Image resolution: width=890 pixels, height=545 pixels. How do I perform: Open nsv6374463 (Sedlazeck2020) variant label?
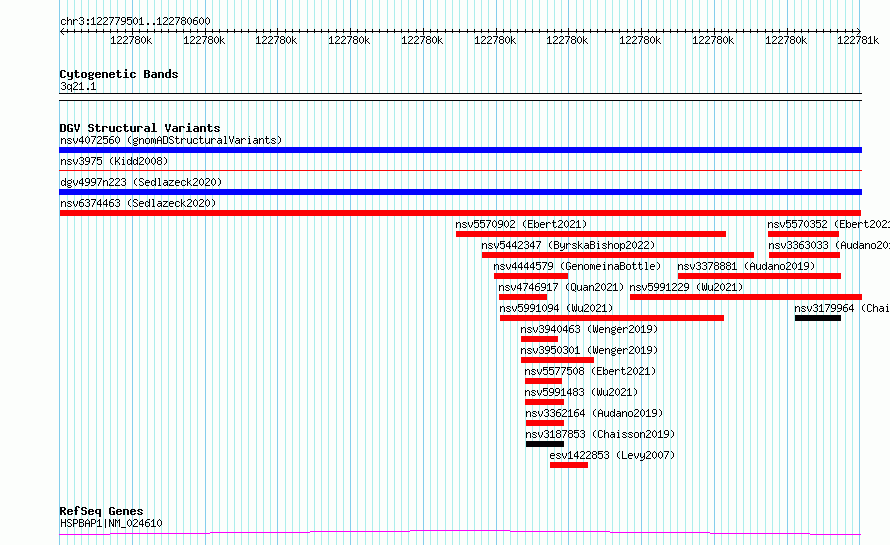click(138, 203)
